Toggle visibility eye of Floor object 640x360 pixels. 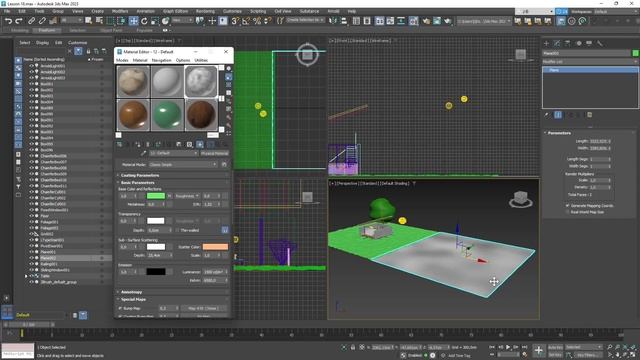tap(31, 216)
